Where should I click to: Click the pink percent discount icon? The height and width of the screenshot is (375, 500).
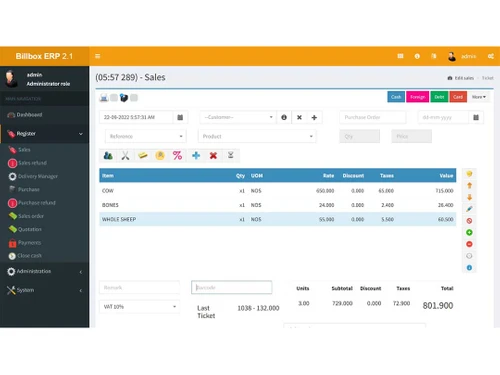pyautogui.click(x=177, y=155)
